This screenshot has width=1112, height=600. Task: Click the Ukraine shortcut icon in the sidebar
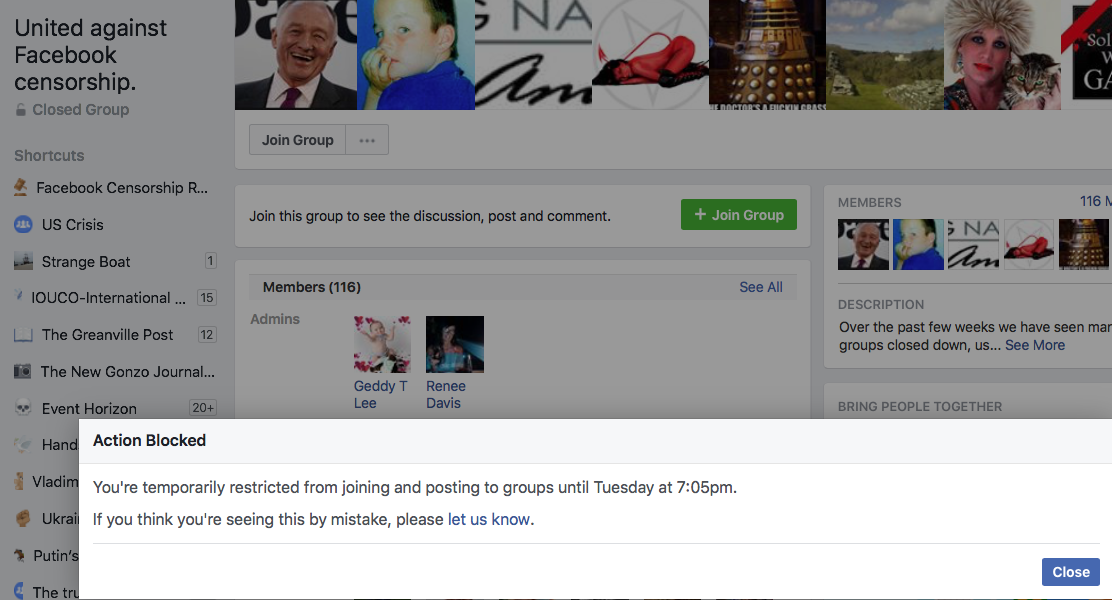click(24, 518)
